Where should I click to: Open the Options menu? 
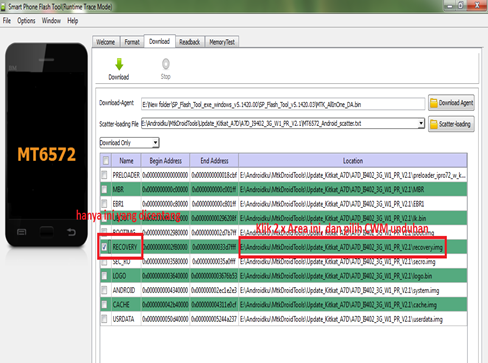coord(26,21)
